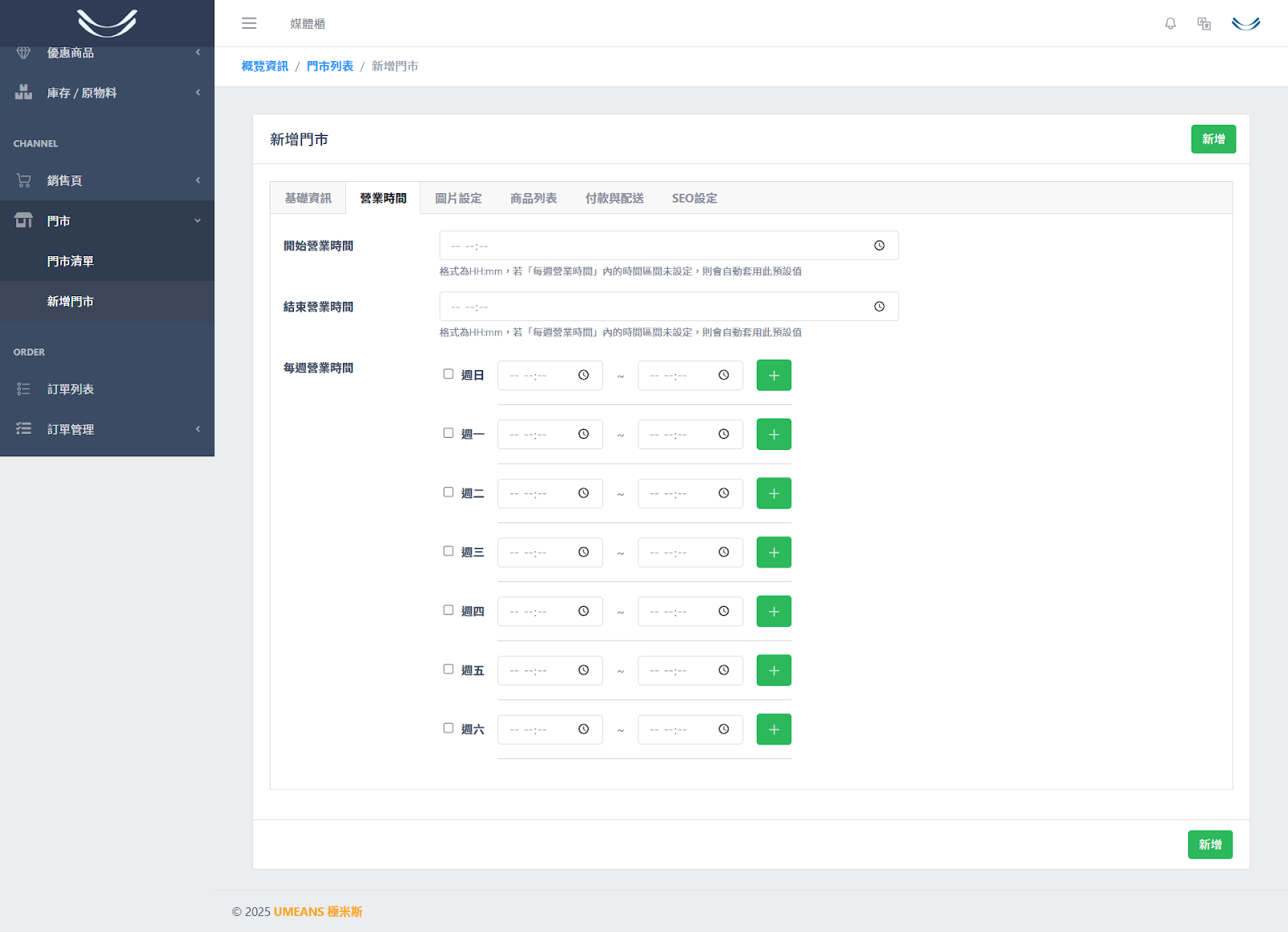The width and height of the screenshot is (1288, 932).
Task: Open end time clock for 週日
Action: [x=724, y=375]
